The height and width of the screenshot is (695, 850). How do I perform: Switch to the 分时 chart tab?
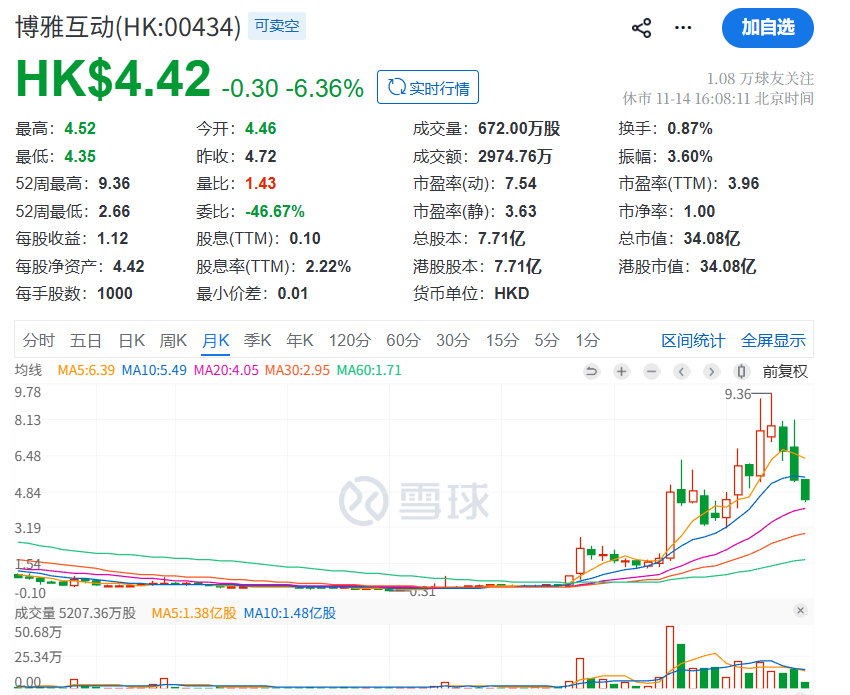pos(39,340)
